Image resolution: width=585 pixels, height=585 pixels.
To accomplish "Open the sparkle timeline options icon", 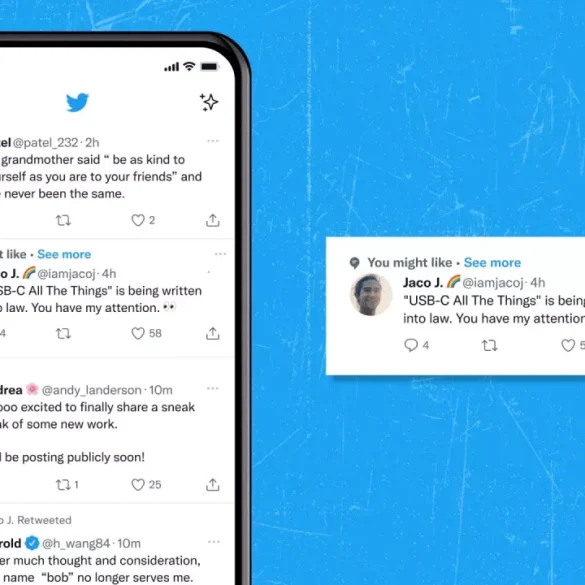I will (x=209, y=102).
